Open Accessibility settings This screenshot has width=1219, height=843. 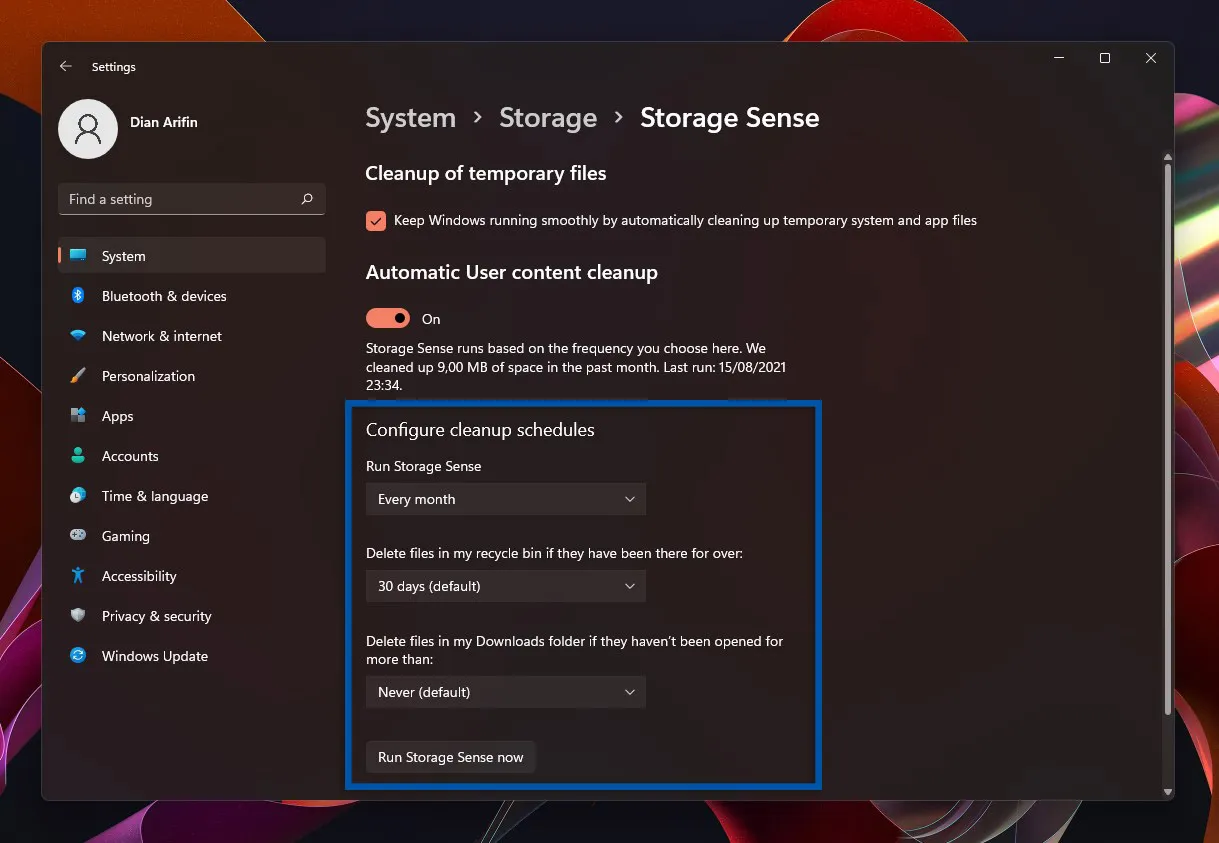coord(139,576)
